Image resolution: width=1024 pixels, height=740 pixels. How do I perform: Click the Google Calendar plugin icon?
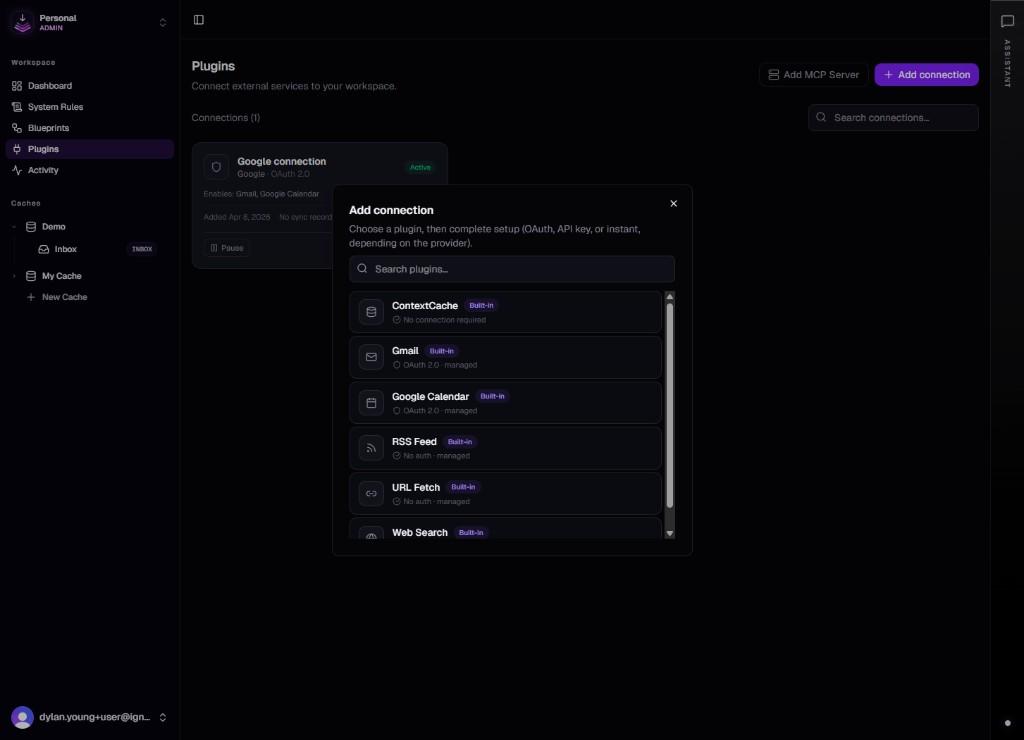[x=371, y=402]
